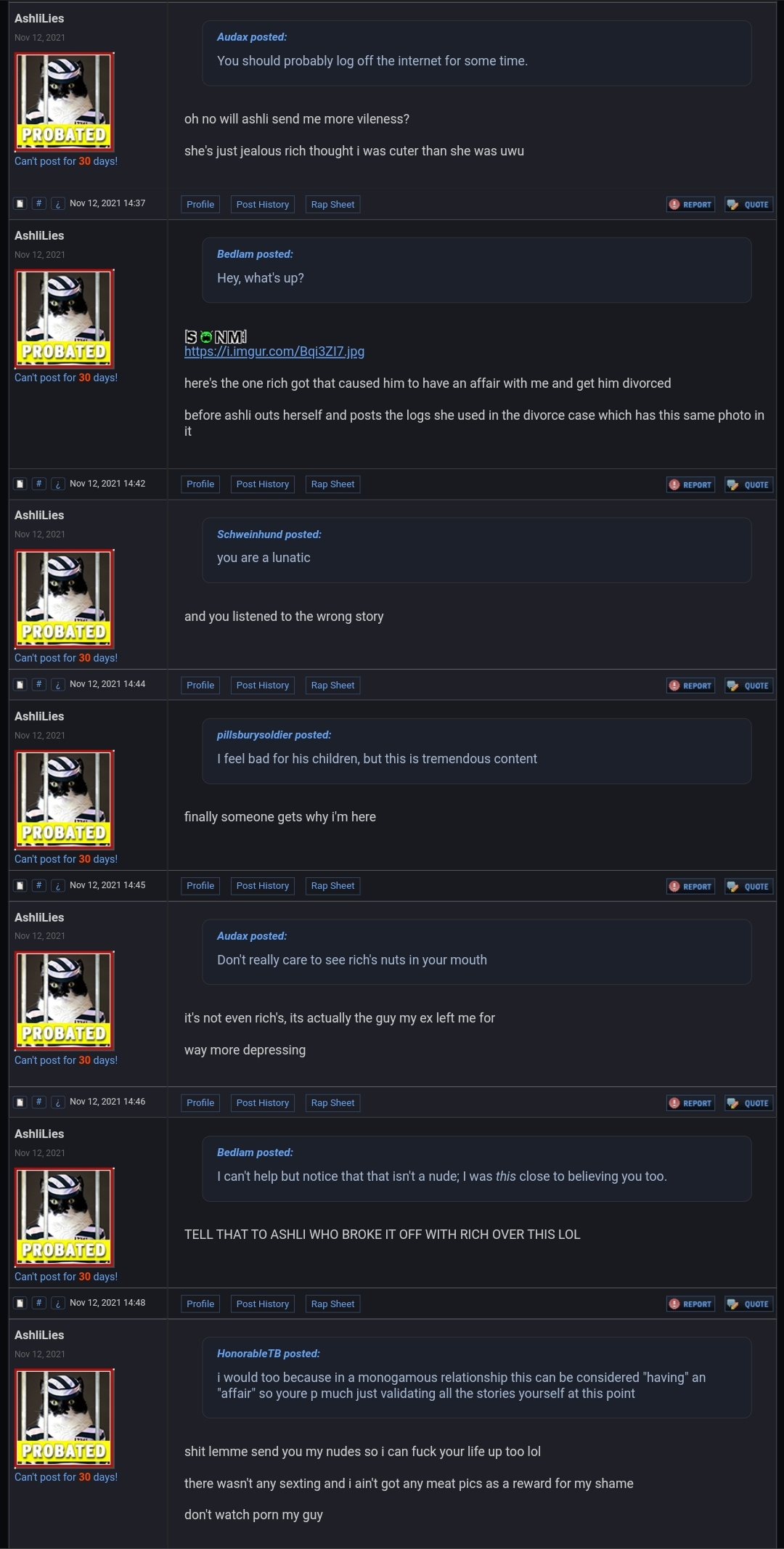
Task: Quote the post with the imgur link
Action: pyautogui.click(x=748, y=484)
